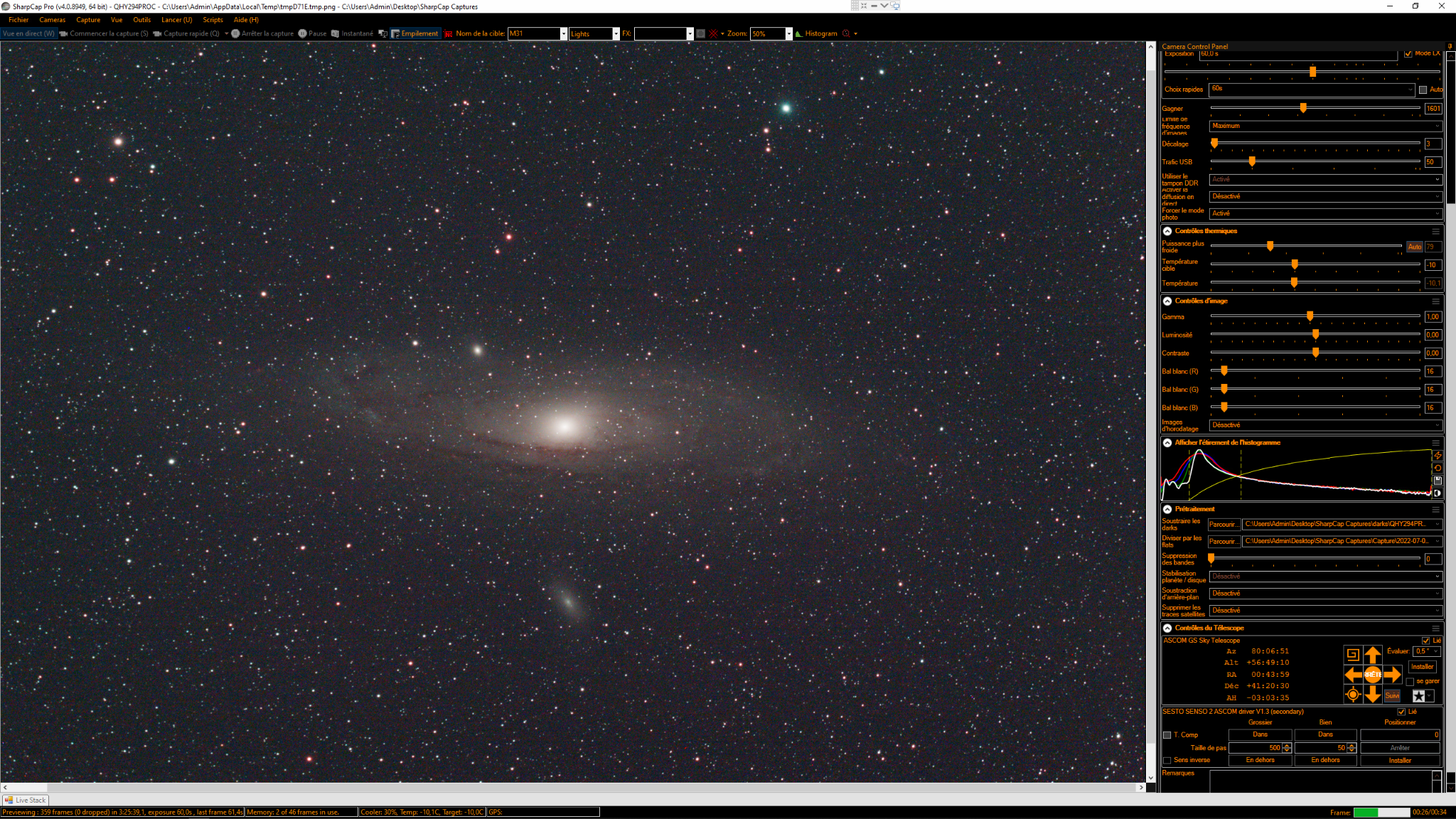The width and height of the screenshot is (1456, 819).
Task: Click the star icon in telescope controls
Action: [1418, 696]
